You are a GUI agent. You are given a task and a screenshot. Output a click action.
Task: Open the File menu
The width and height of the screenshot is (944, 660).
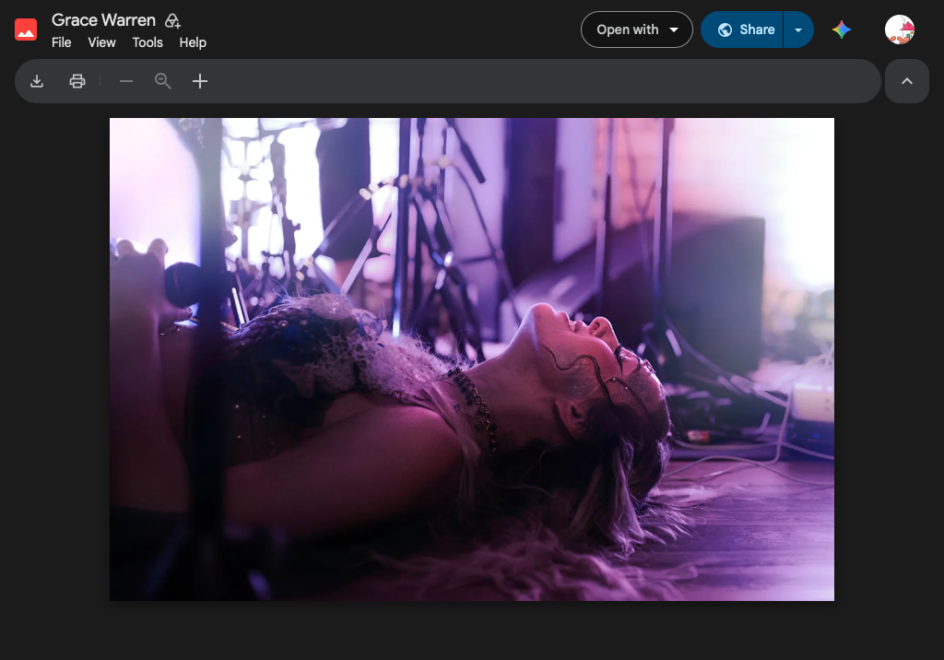point(61,43)
